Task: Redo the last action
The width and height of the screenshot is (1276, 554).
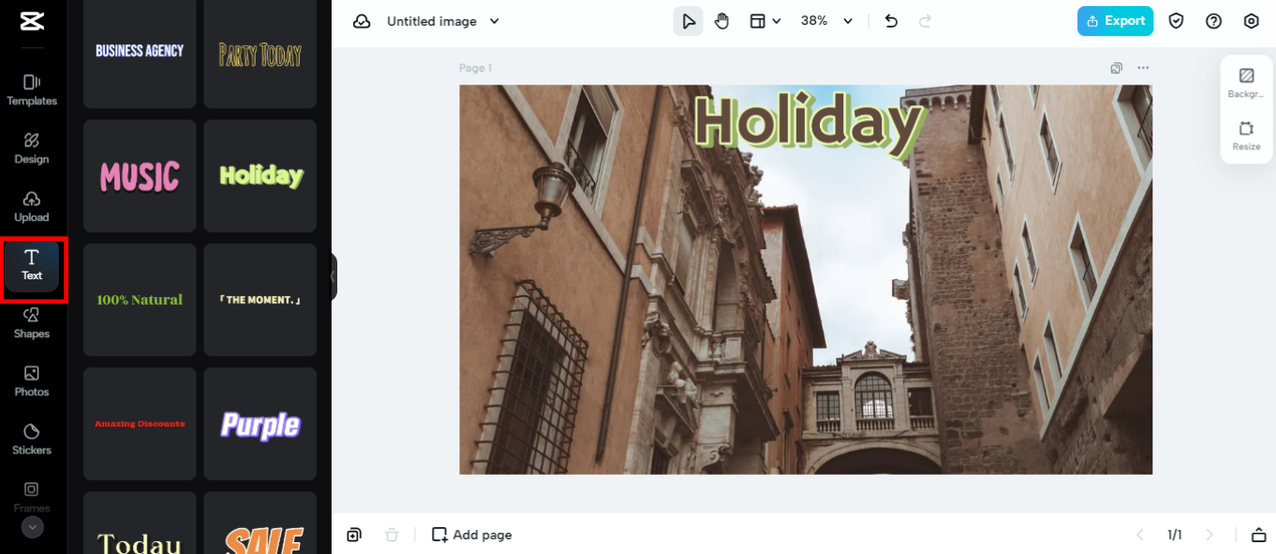Action: pos(925,21)
